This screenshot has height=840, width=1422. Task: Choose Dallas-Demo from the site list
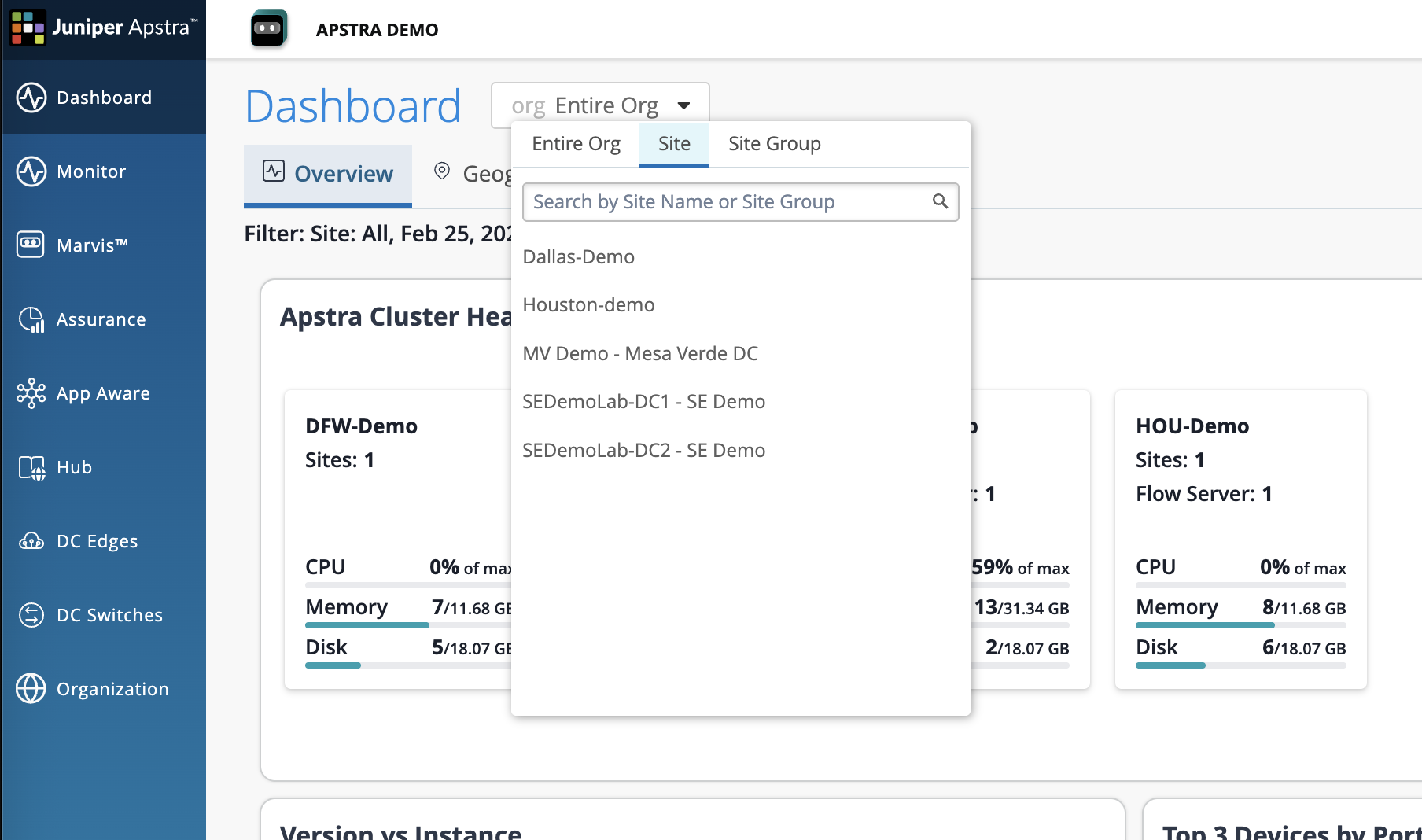pyautogui.click(x=578, y=257)
